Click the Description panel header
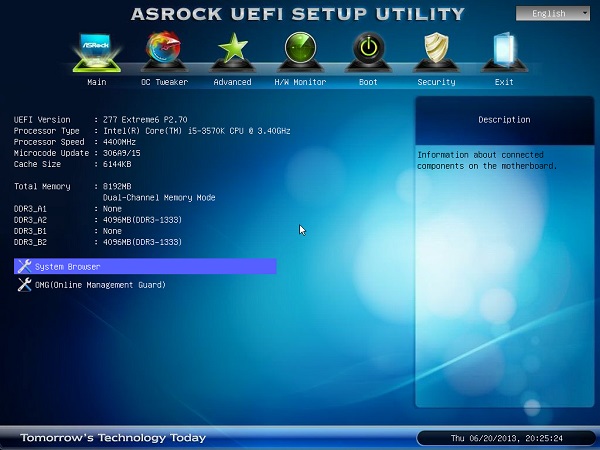Image resolution: width=600 pixels, height=450 pixels. (504, 120)
